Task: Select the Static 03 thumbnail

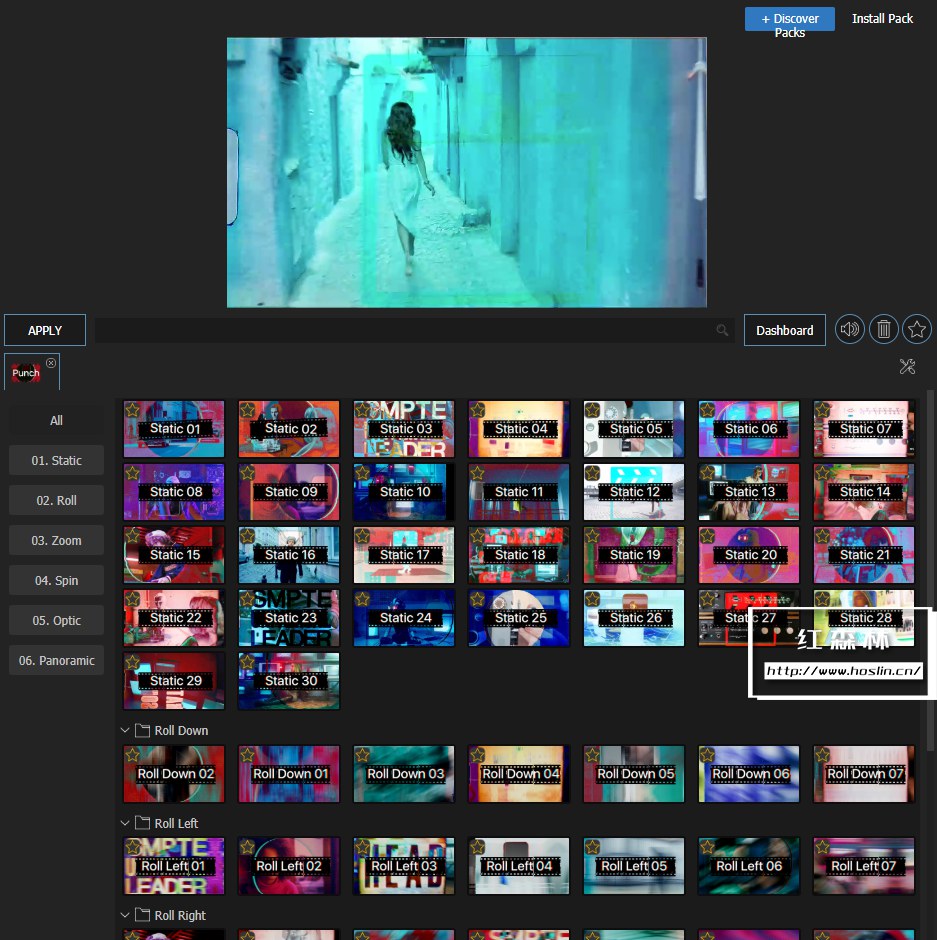Action: tap(404, 429)
